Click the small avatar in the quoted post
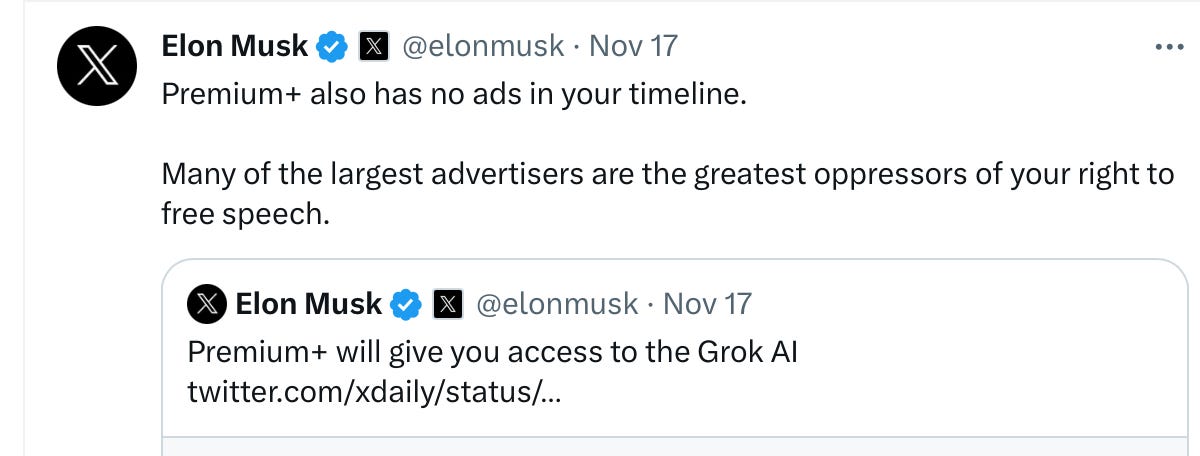 click(206, 304)
